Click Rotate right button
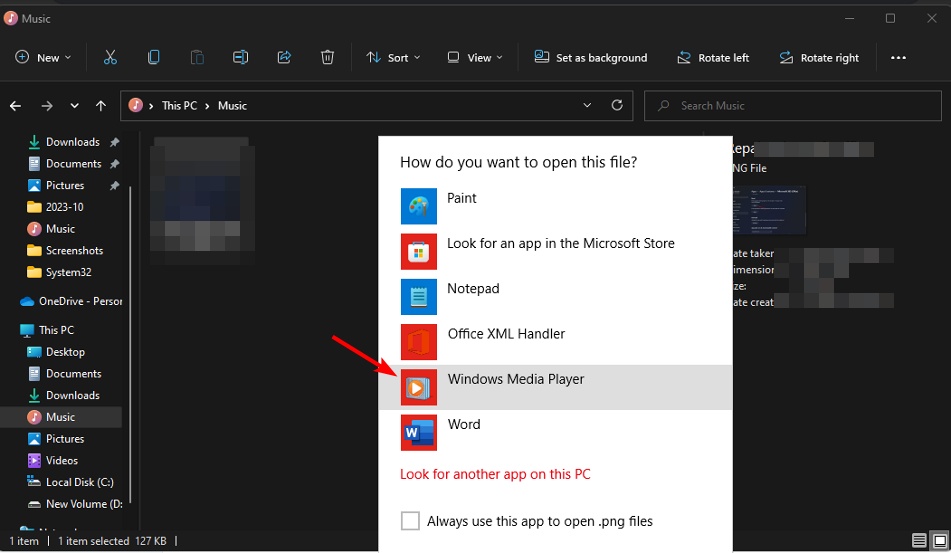Screen dimensions: 951x553 tap(819, 58)
